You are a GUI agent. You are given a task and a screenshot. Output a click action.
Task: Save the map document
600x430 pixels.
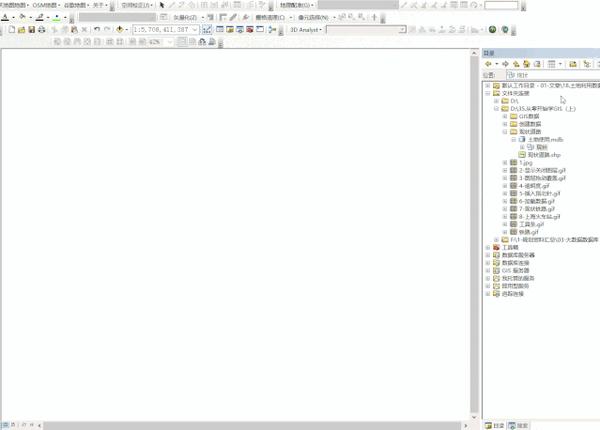coord(31,29)
